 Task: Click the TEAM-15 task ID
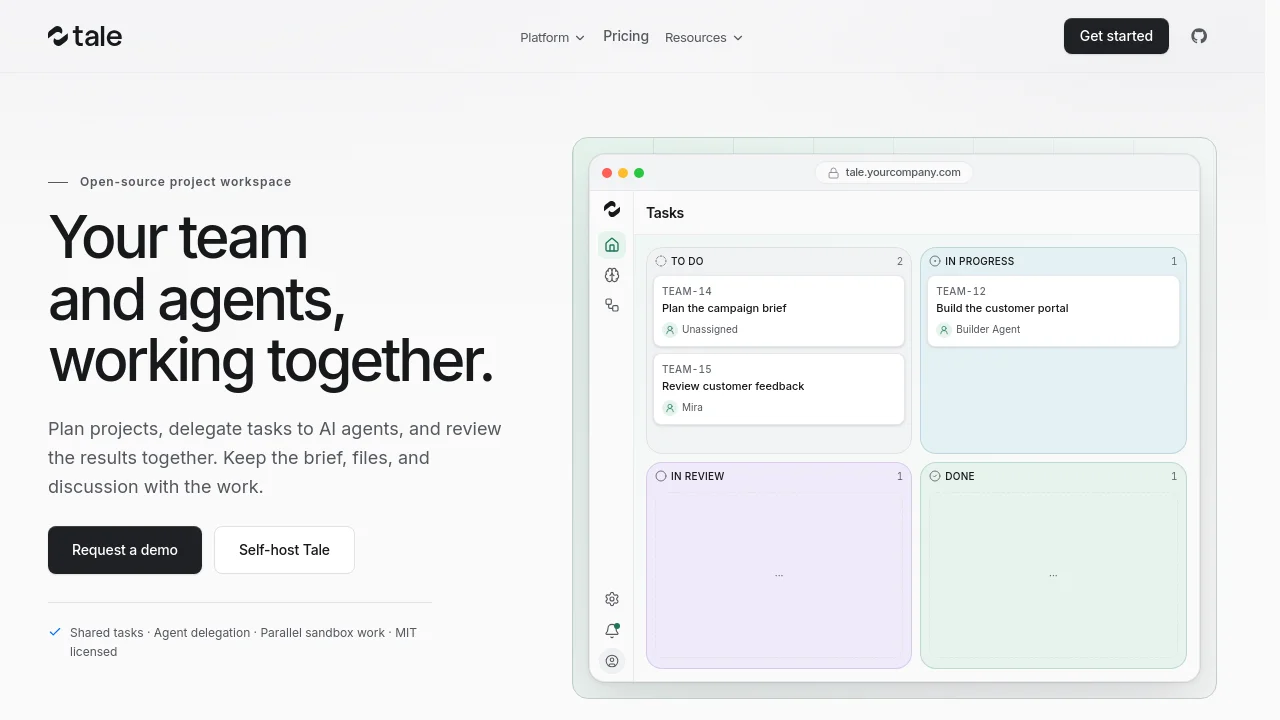[x=687, y=369]
